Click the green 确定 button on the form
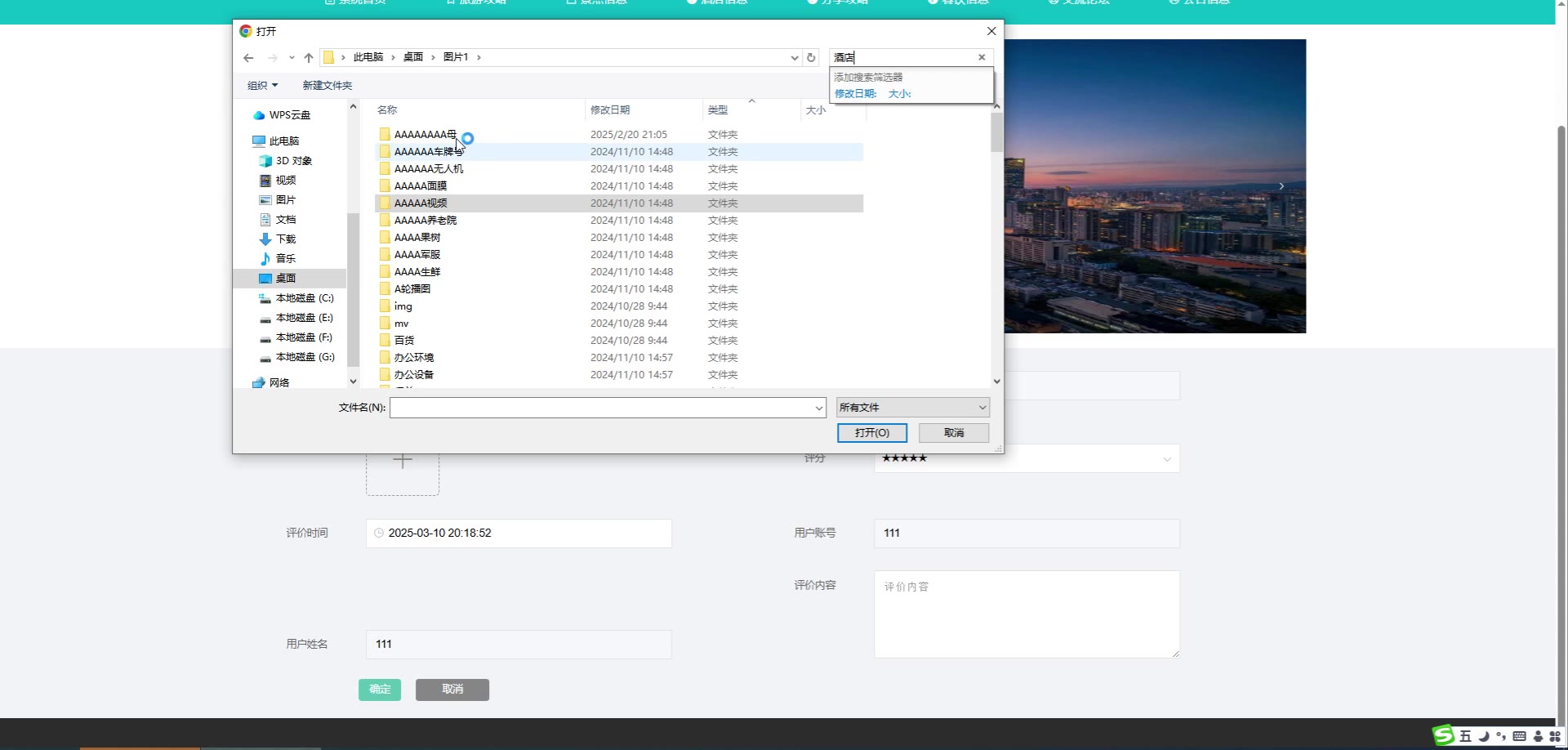Viewport: 1568px width, 750px height. pyautogui.click(x=380, y=690)
